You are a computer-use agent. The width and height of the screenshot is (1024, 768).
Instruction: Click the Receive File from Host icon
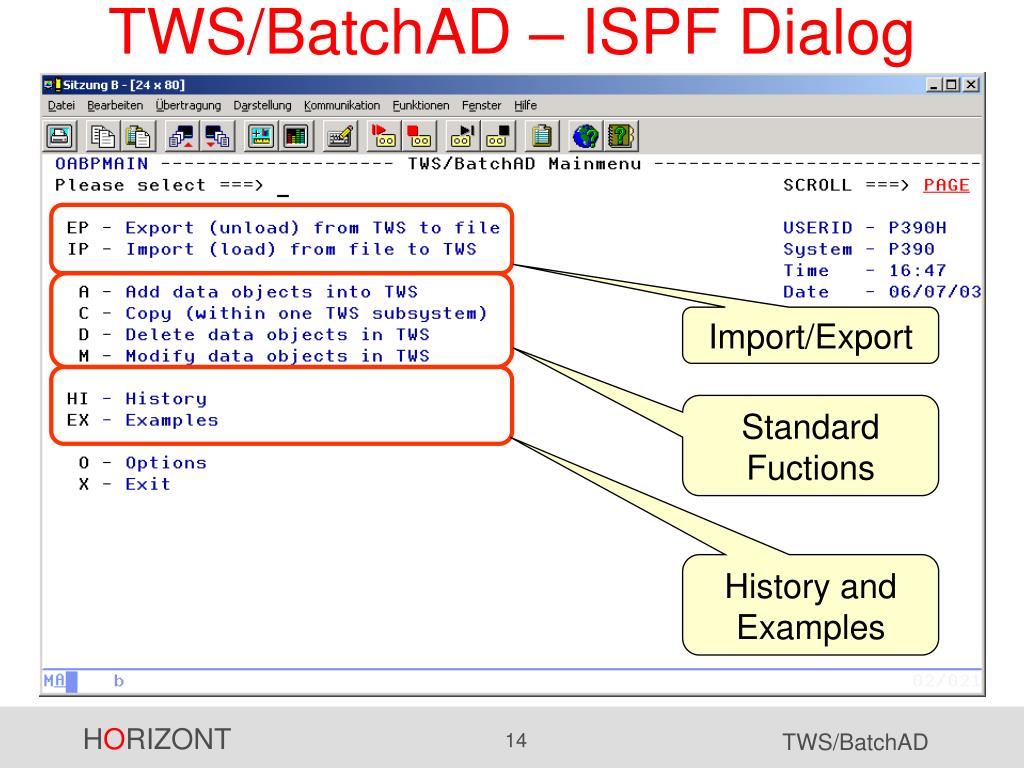(217, 136)
